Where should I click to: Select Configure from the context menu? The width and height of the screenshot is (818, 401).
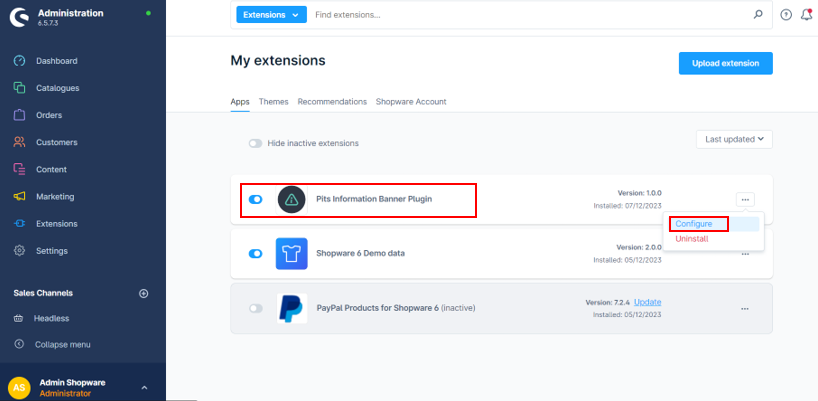tap(693, 224)
